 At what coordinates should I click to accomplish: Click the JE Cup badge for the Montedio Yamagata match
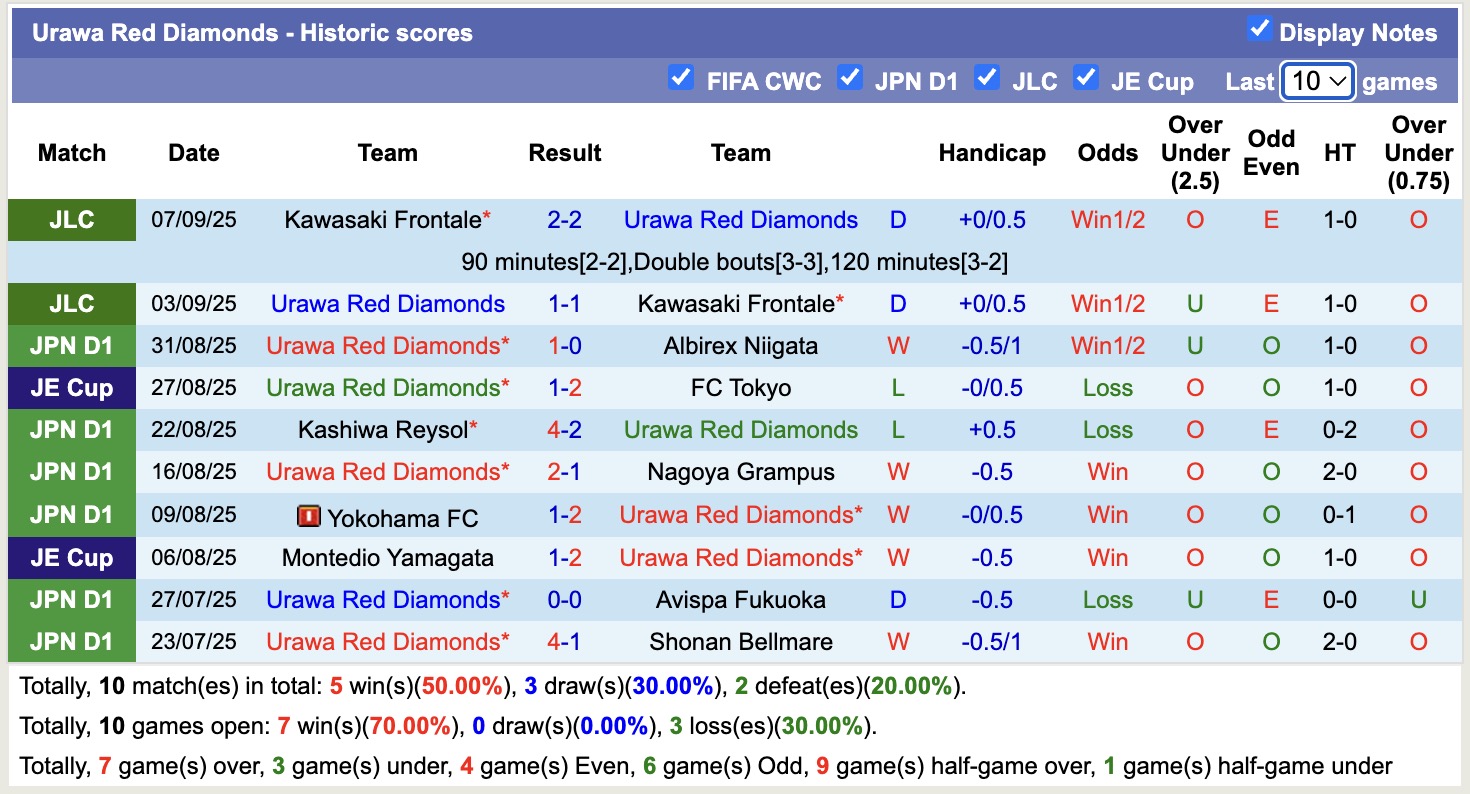pos(71,557)
